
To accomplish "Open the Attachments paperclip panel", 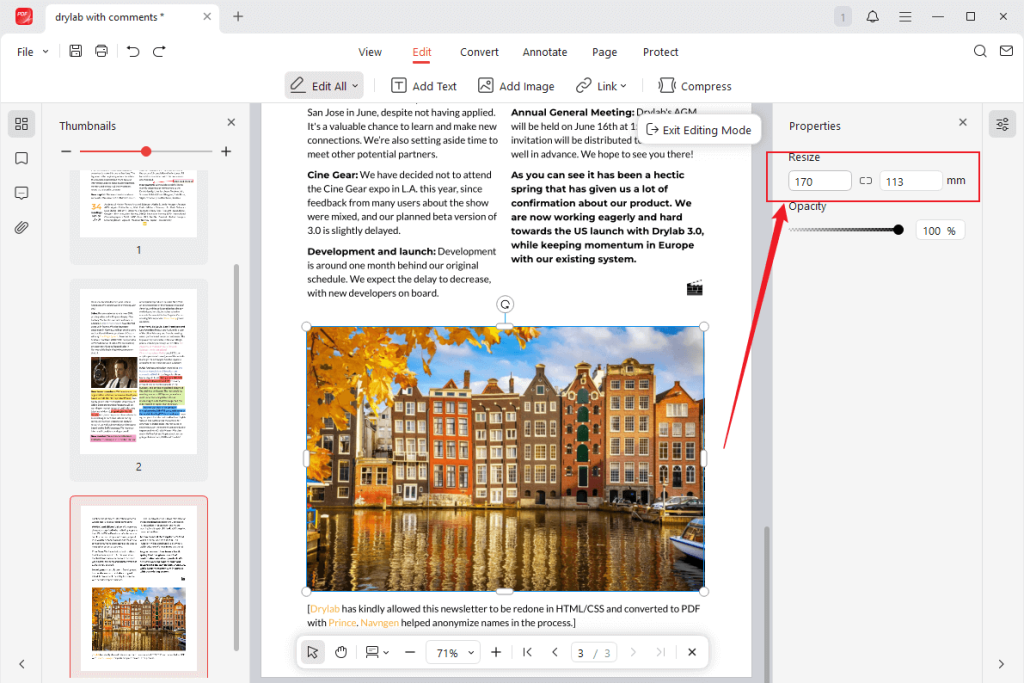I will point(21,226).
